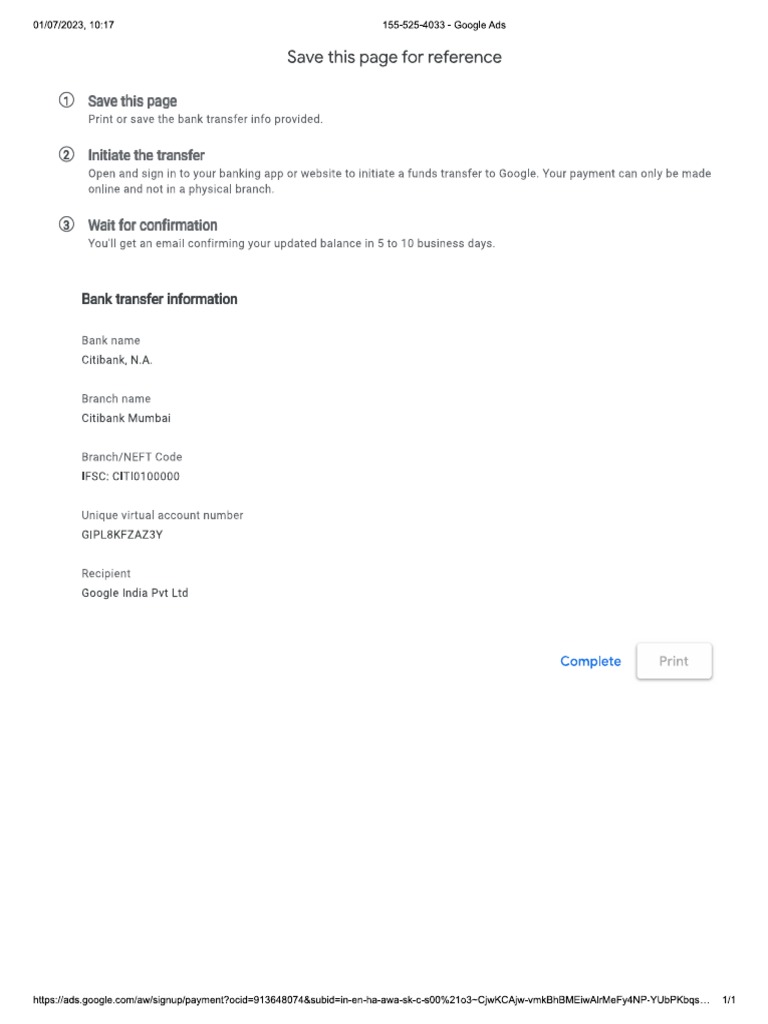Click the Complete link
Screen dimensions: 768x1024
point(590,662)
